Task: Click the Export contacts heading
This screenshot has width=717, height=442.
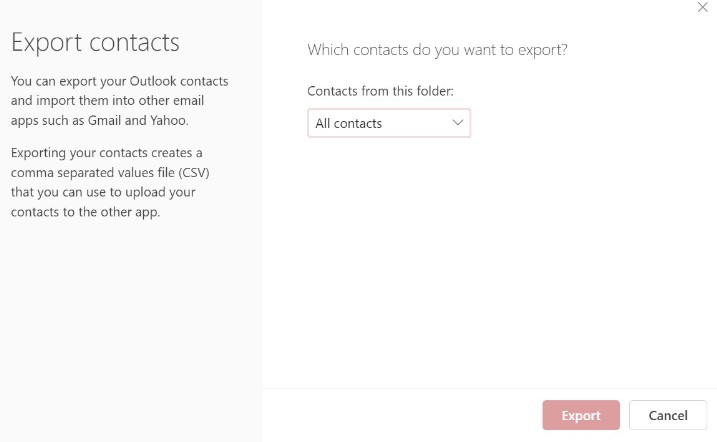Action: click(95, 42)
